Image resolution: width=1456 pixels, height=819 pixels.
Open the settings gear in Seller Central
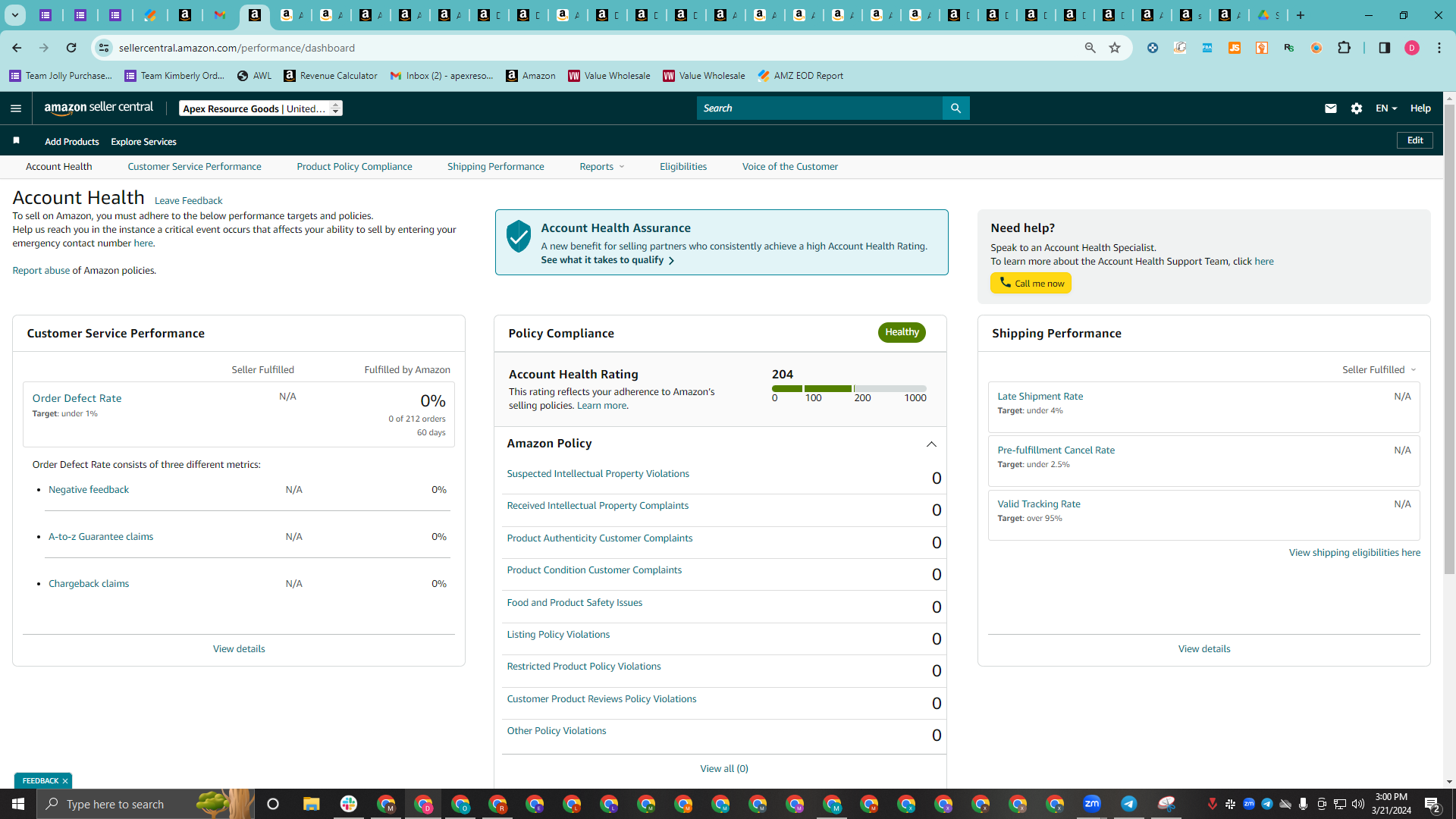(x=1357, y=108)
